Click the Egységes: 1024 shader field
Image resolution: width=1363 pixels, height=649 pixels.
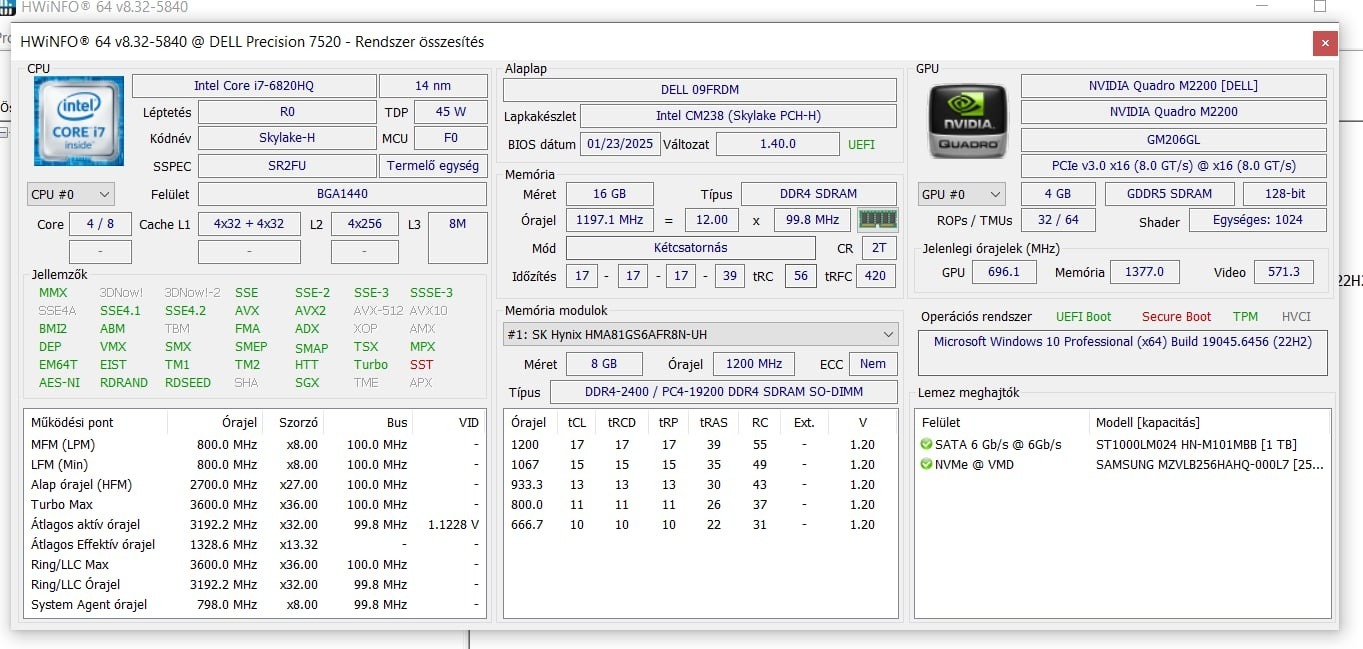pos(1256,220)
